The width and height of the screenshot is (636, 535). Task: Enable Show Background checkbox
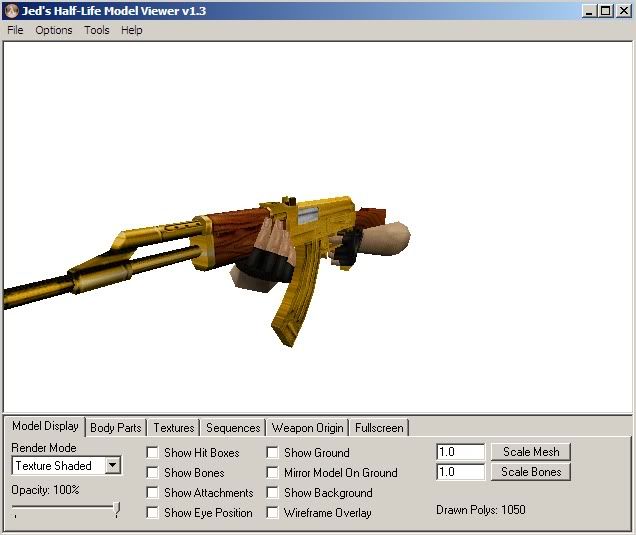(x=272, y=492)
